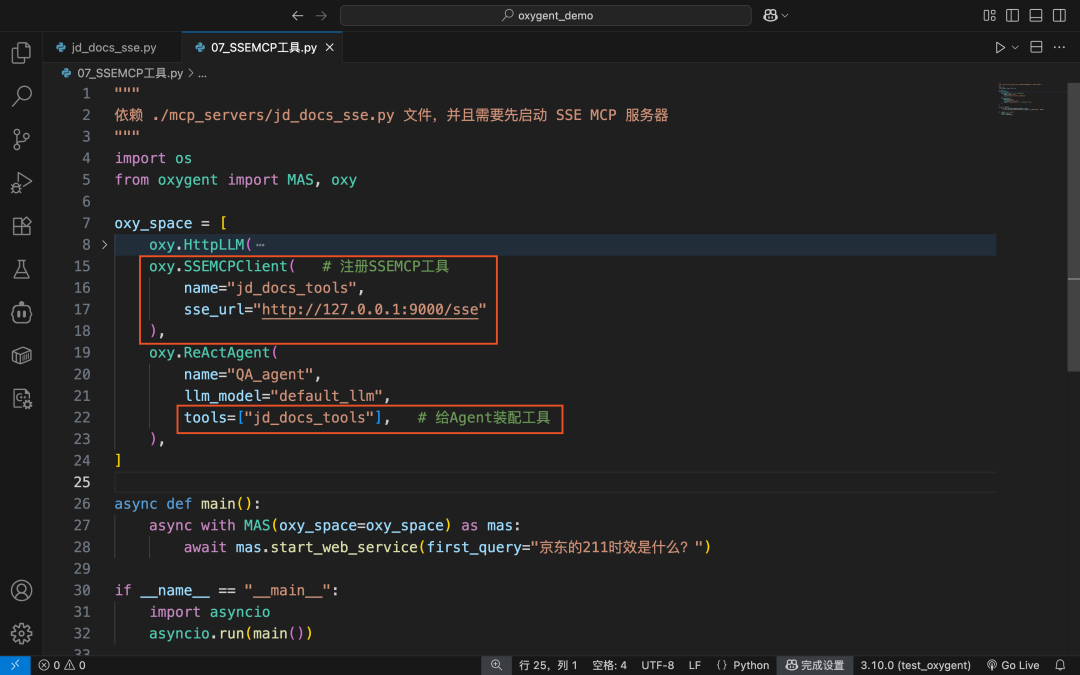The height and width of the screenshot is (675, 1080).
Task: Change indentation via 空格: 4
Action: 610,665
